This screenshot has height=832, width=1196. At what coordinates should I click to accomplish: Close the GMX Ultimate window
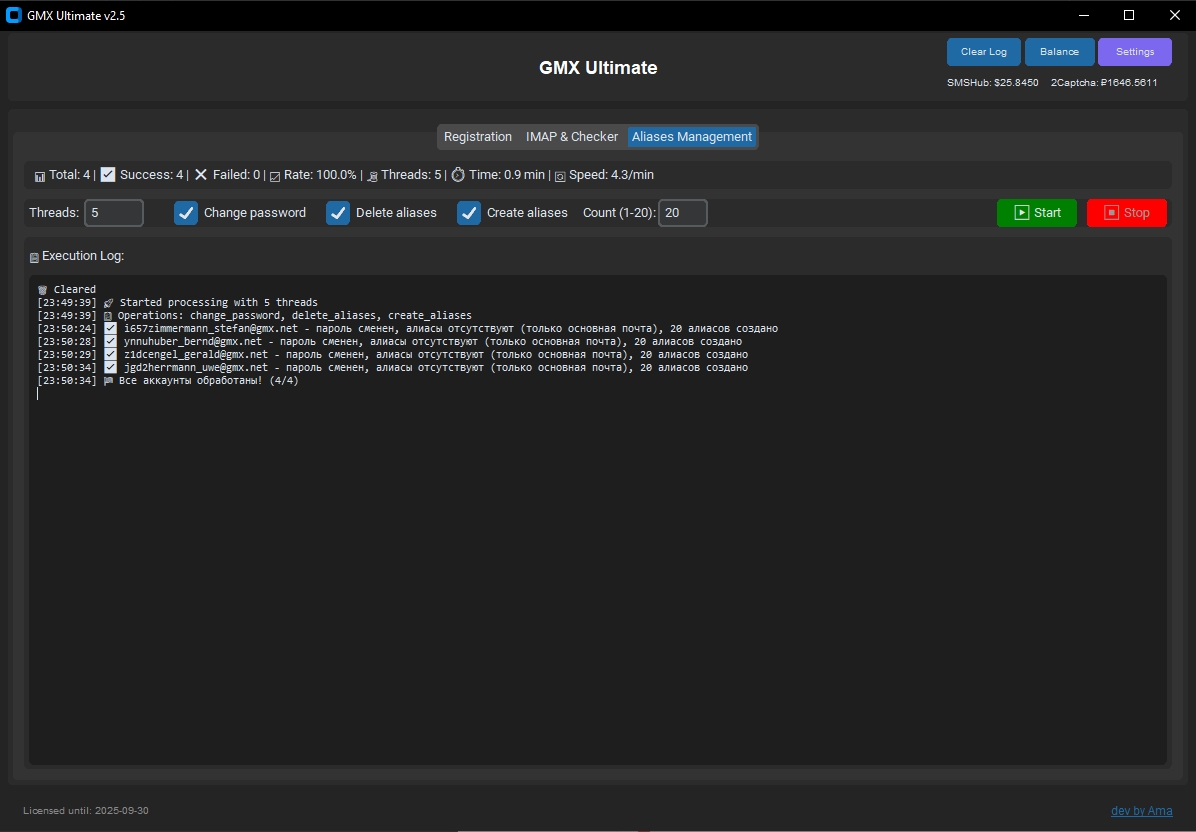coord(1174,15)
